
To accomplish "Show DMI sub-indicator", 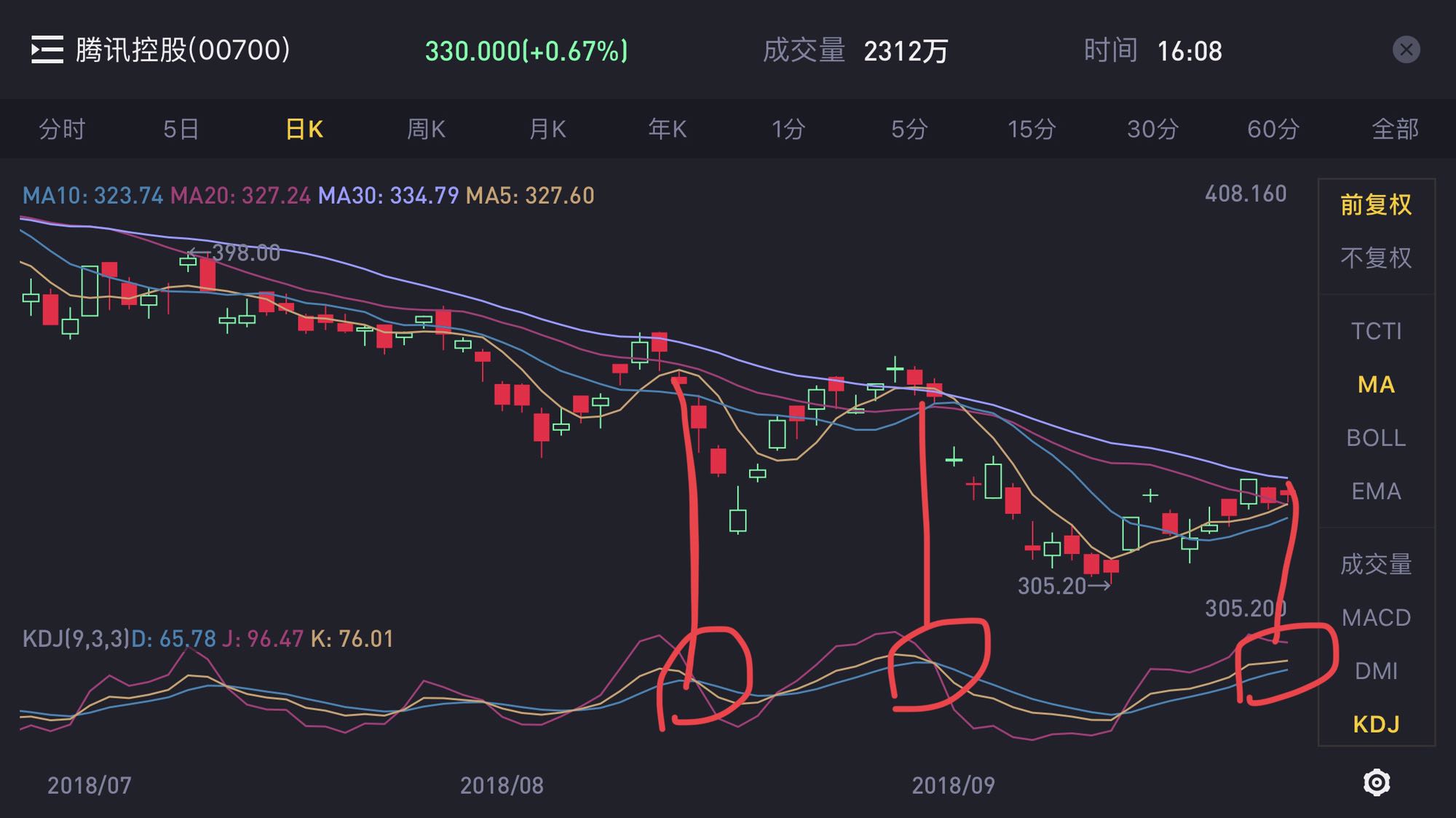I will pos(1376,671).
